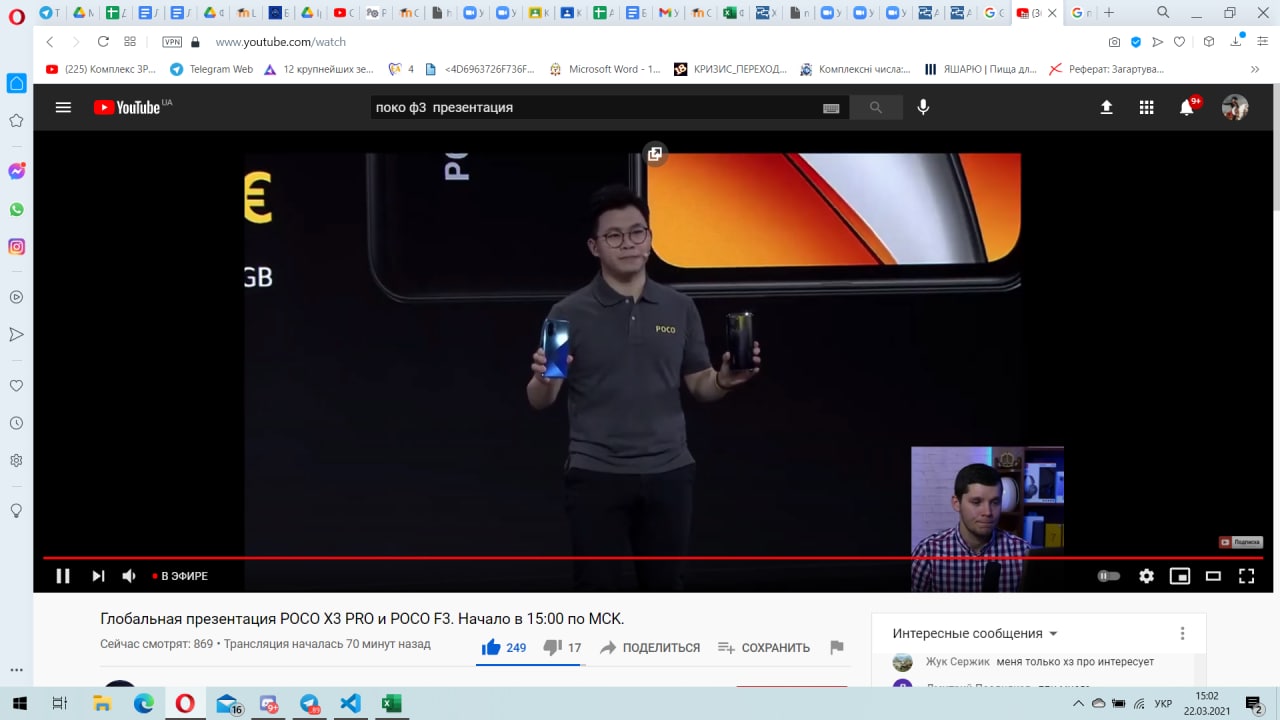Expand the Интересные сообщения chat dropdown
Viewport: 1280px width, 720px height.
(975, 633)
